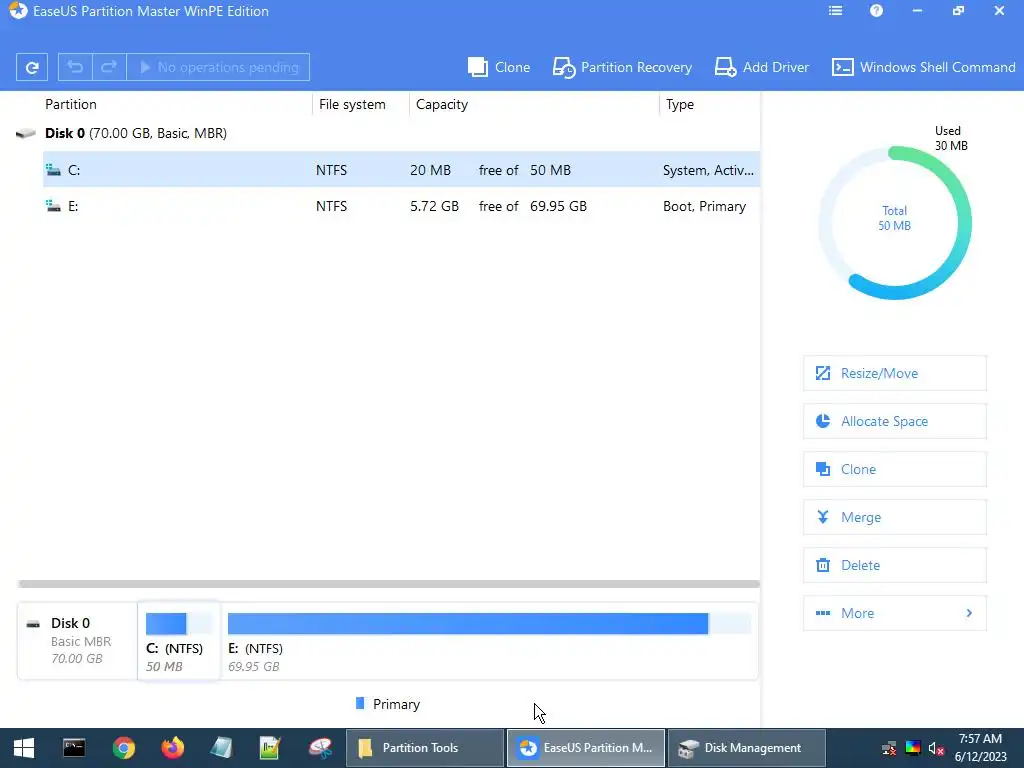Click the network tray icon
This screenshot has width=1024, height=768.
pos(889,748)
